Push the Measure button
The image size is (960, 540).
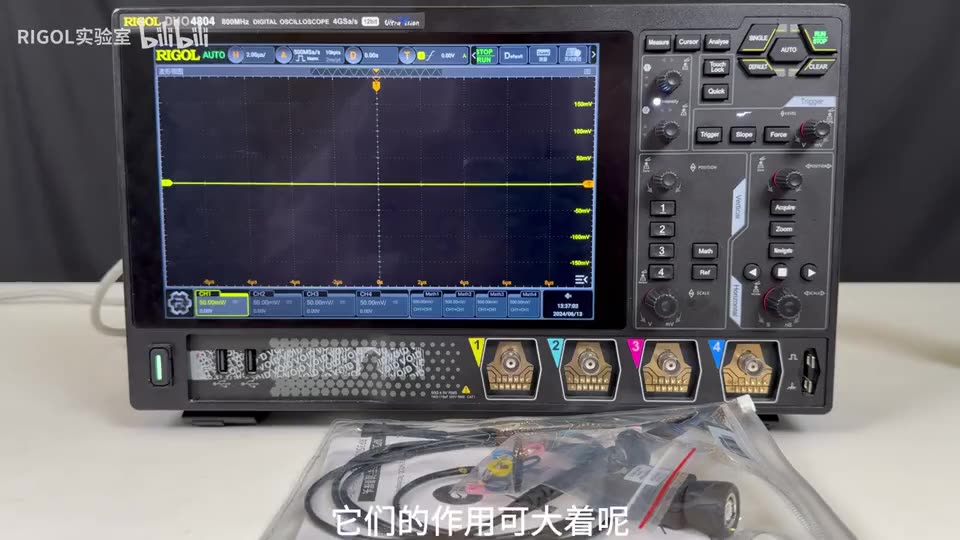[658, 43]
